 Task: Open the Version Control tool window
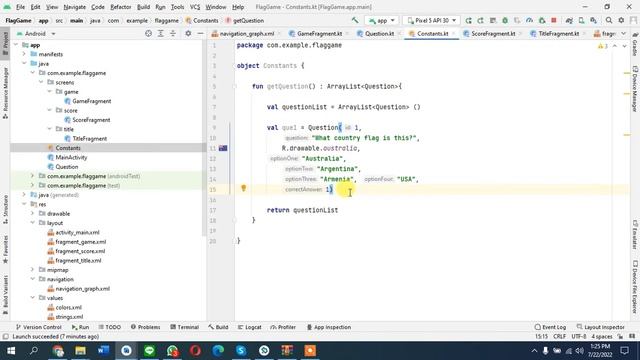pyautogui.click(x=38, y=327)
